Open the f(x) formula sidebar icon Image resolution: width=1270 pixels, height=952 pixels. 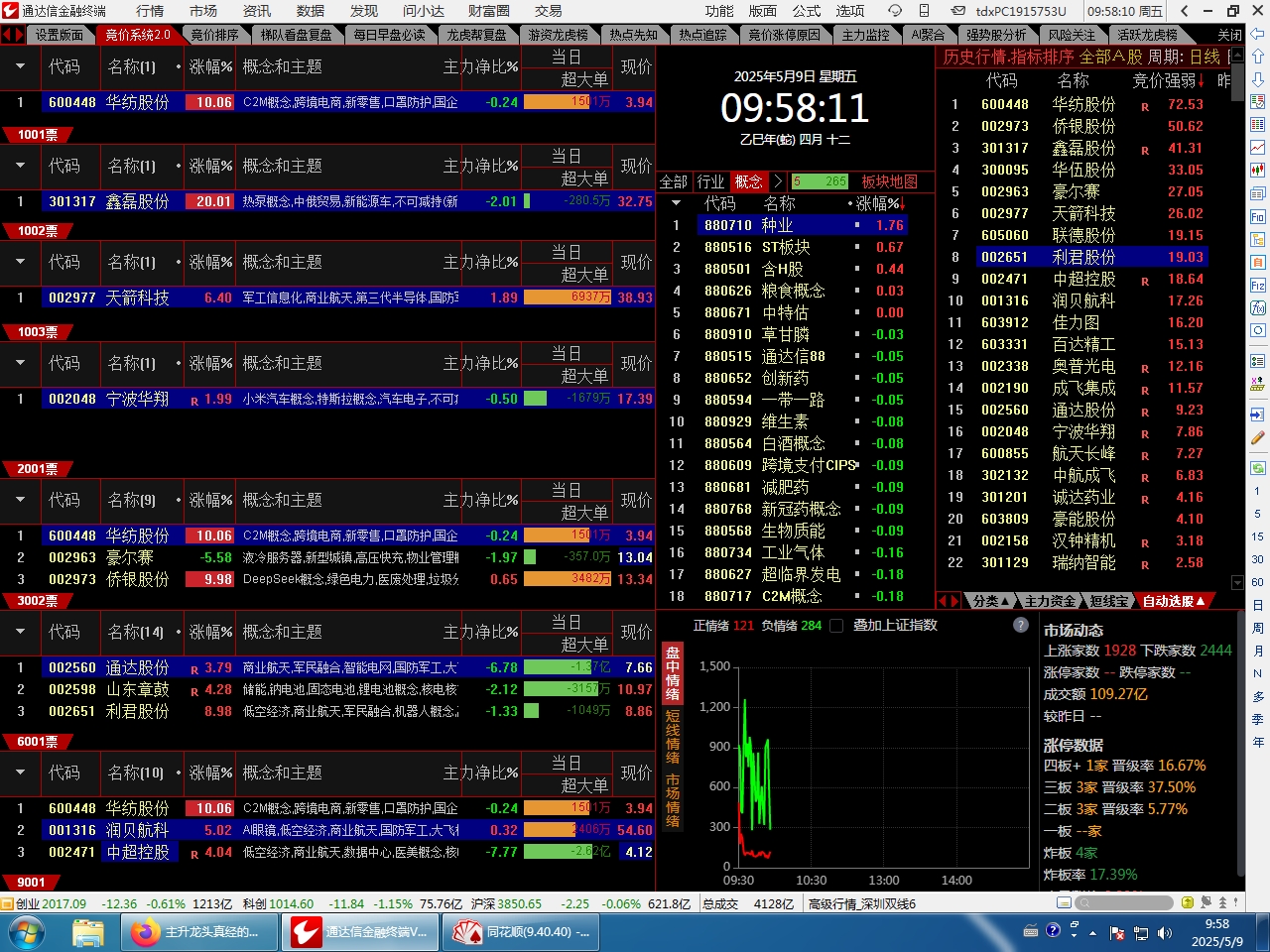(x=1258, y=307)
